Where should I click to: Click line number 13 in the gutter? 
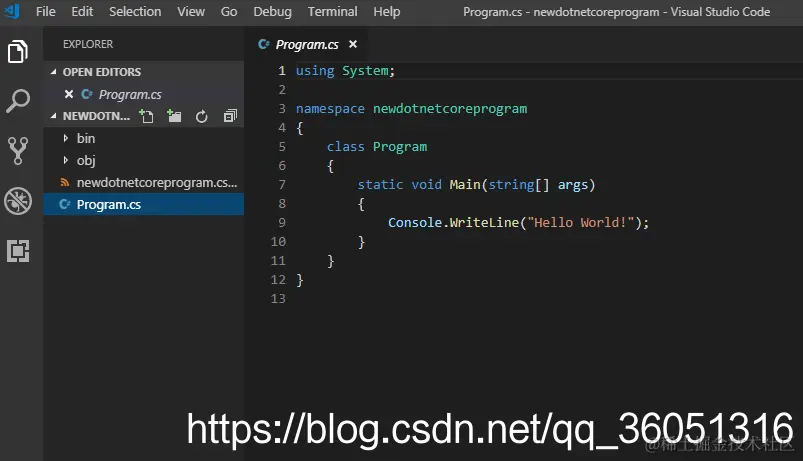click(278, 299)
